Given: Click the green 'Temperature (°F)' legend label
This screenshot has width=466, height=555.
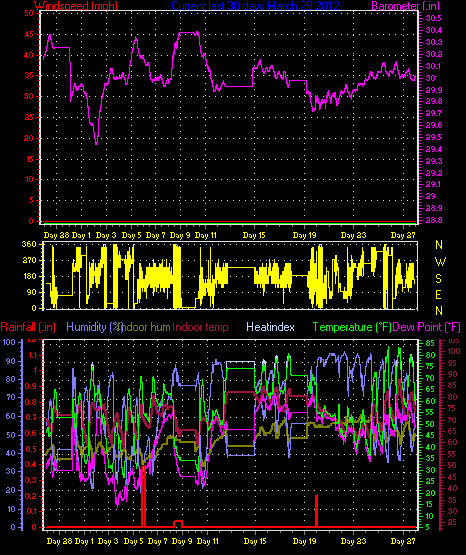Looking at the screenshot, I should 352,327.
